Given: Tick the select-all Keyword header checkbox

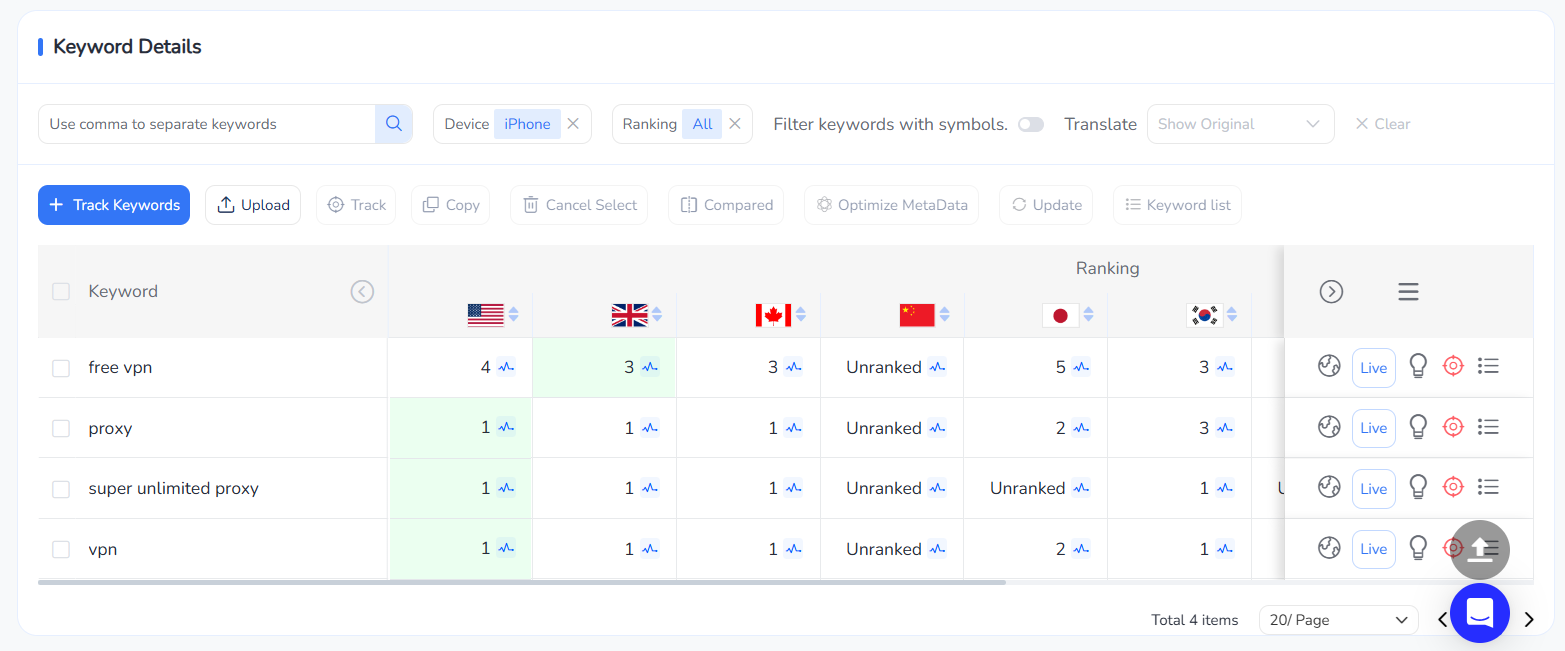Looking at the screenshot, I should click(x=61, y=292).
